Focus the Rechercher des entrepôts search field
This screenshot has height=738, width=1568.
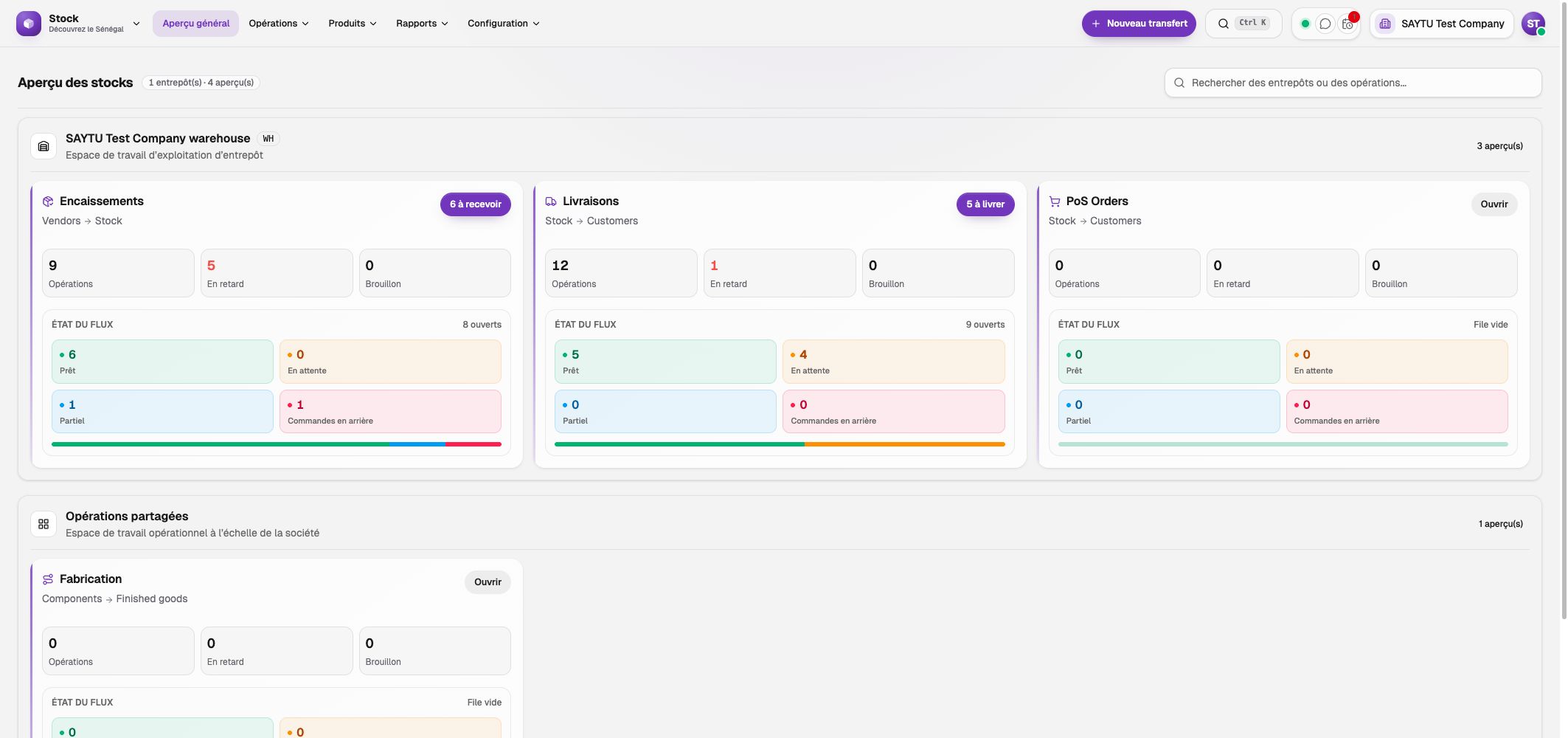pos(1353,83)
